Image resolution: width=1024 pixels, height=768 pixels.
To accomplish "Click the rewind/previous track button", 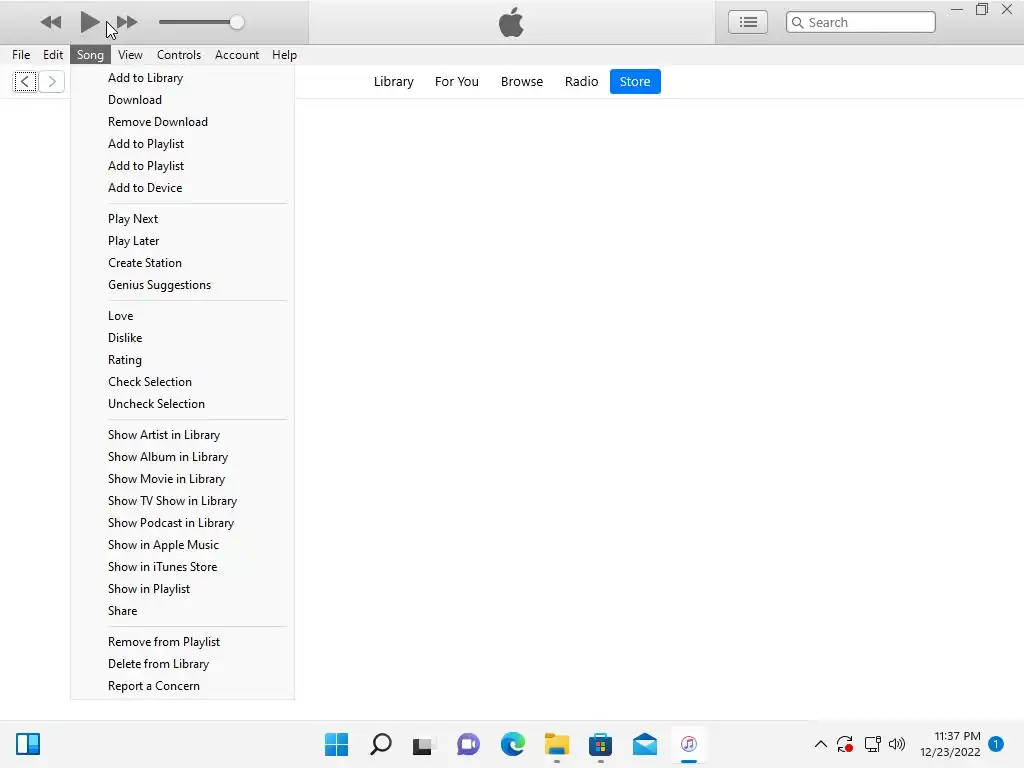I will click(x=50, y=22).
